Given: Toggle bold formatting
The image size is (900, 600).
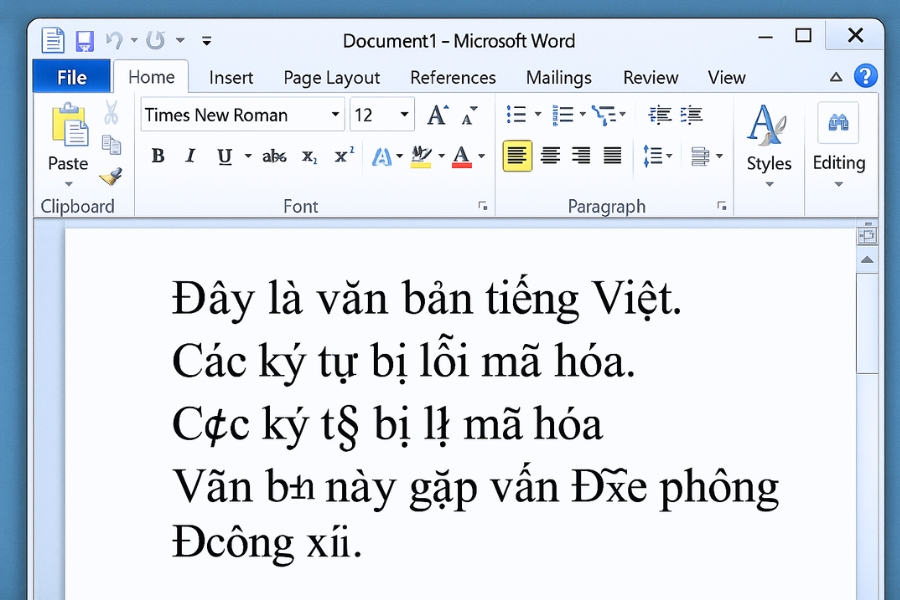Looking at the screenshot, I should coord(157,155).
